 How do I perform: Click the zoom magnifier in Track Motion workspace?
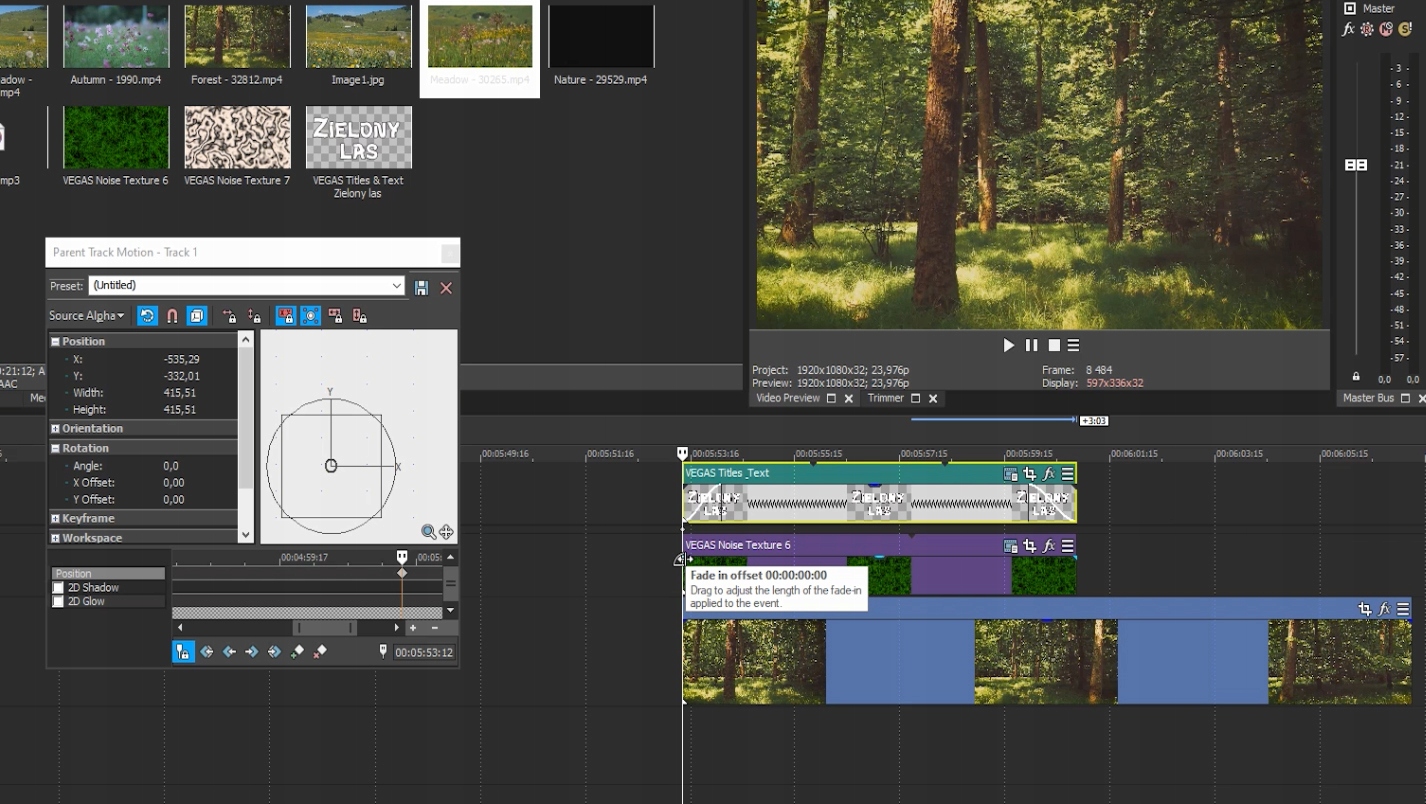428,532
